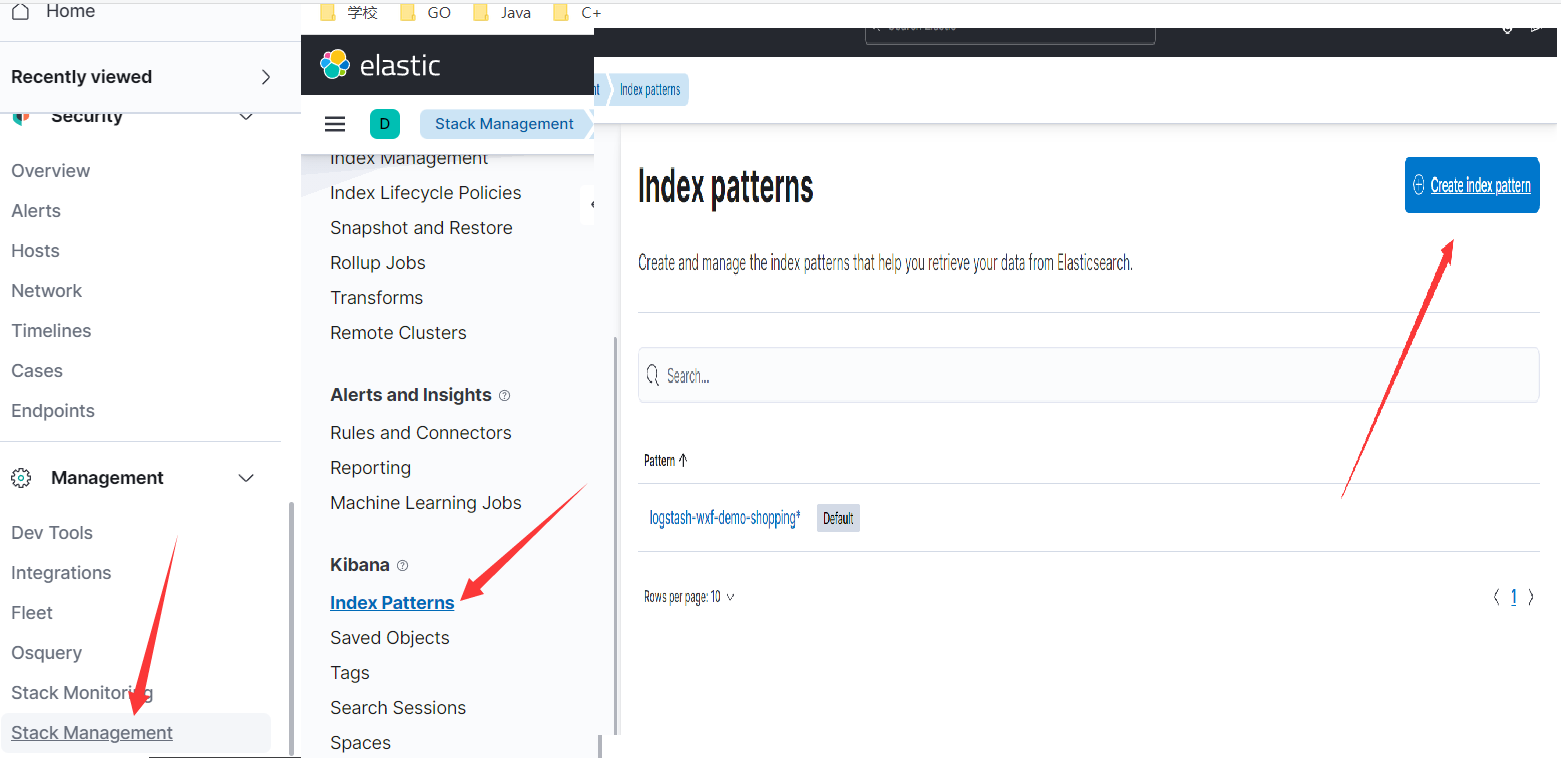Open Dev Tools under Management
The width and height of the screenshot is (1561, 758).
(x=52, y=533)
